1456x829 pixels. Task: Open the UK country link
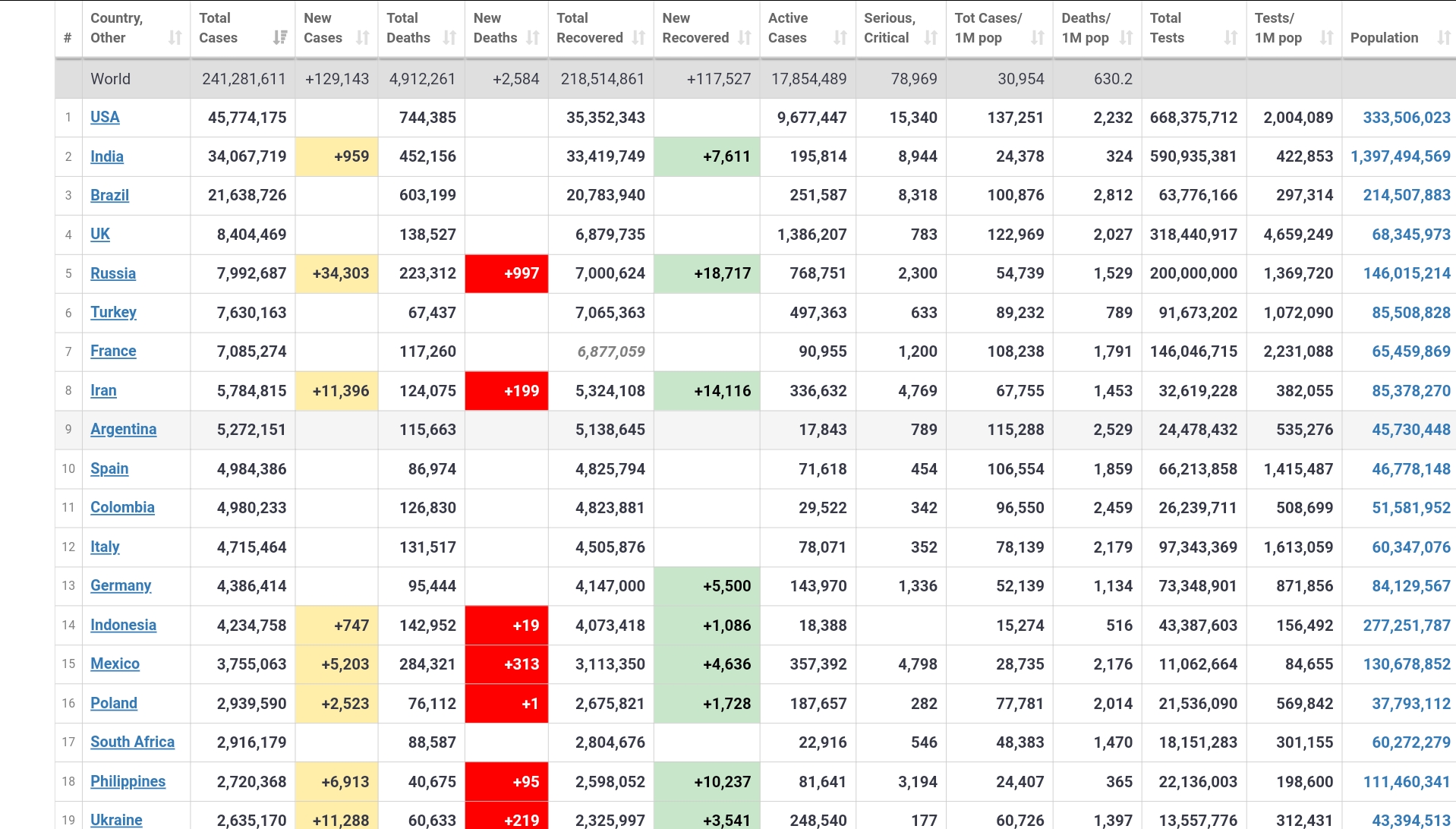point(100,234)
